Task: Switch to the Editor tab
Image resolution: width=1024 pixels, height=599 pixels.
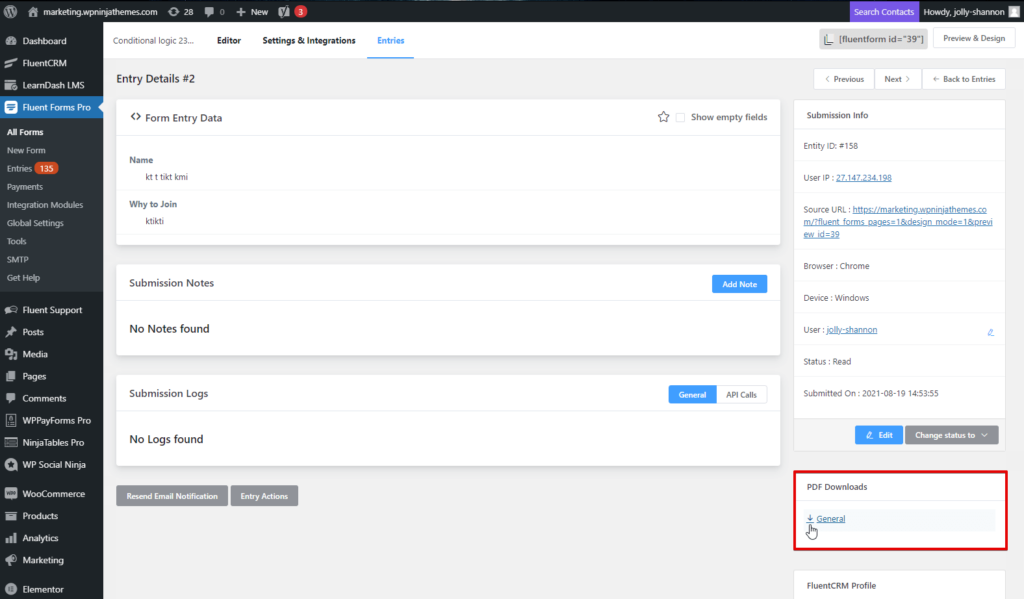Action: click(x=229, y=41)
